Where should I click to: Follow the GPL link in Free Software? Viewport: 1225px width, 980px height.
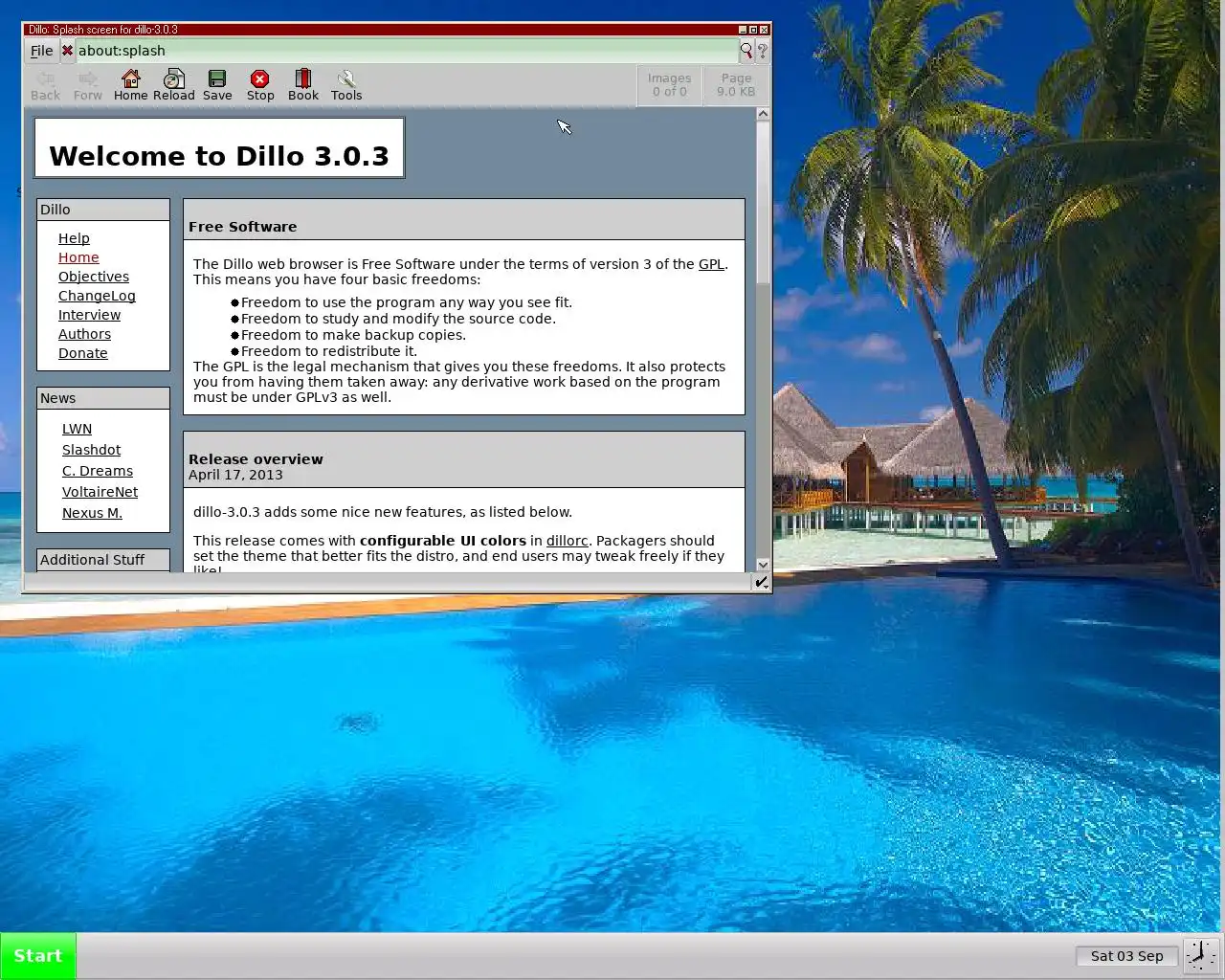coord(711,264)
